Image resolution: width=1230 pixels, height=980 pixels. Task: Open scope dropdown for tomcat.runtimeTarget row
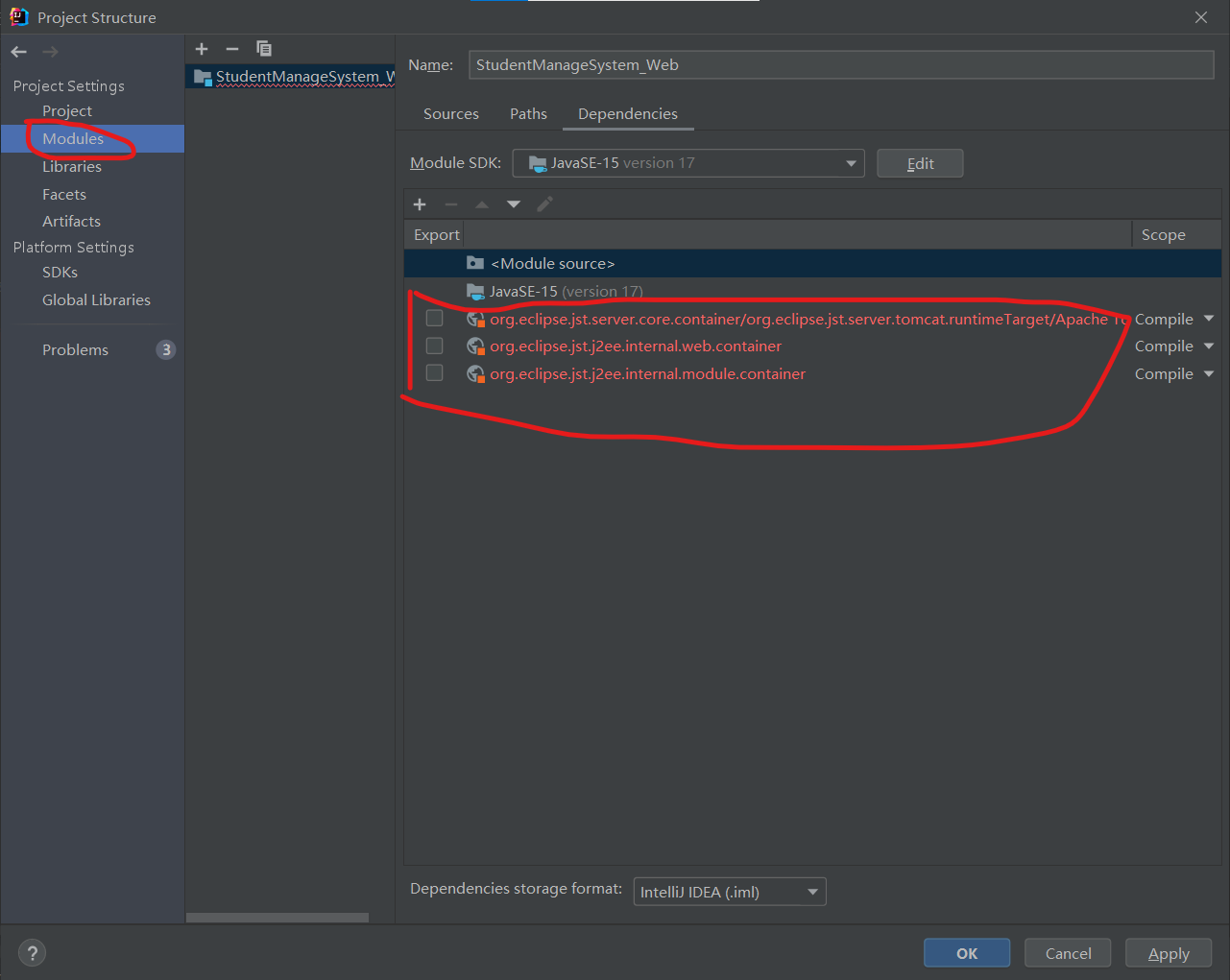tap(1209, 319)
